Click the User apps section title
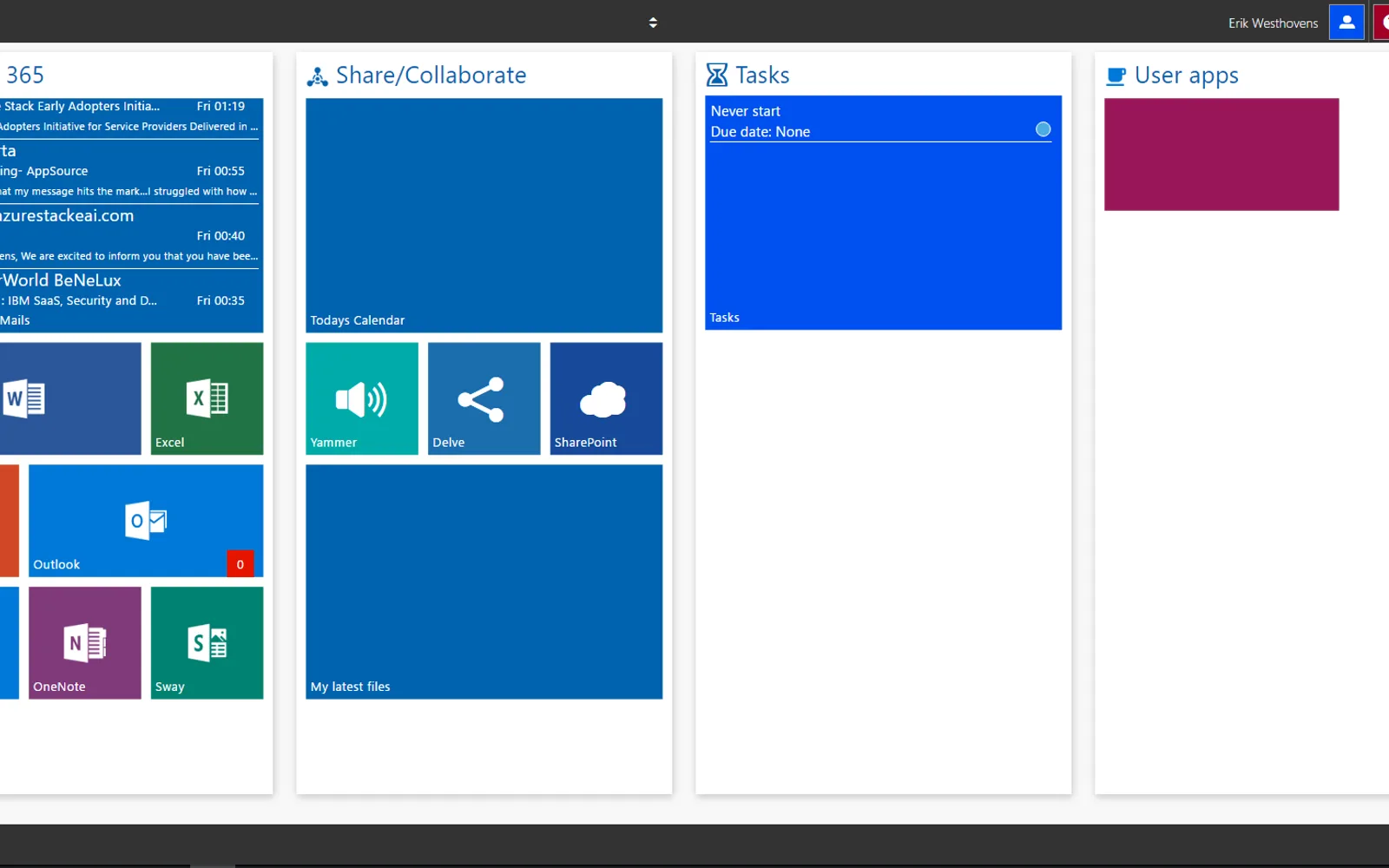 (x=1187, y=76)
